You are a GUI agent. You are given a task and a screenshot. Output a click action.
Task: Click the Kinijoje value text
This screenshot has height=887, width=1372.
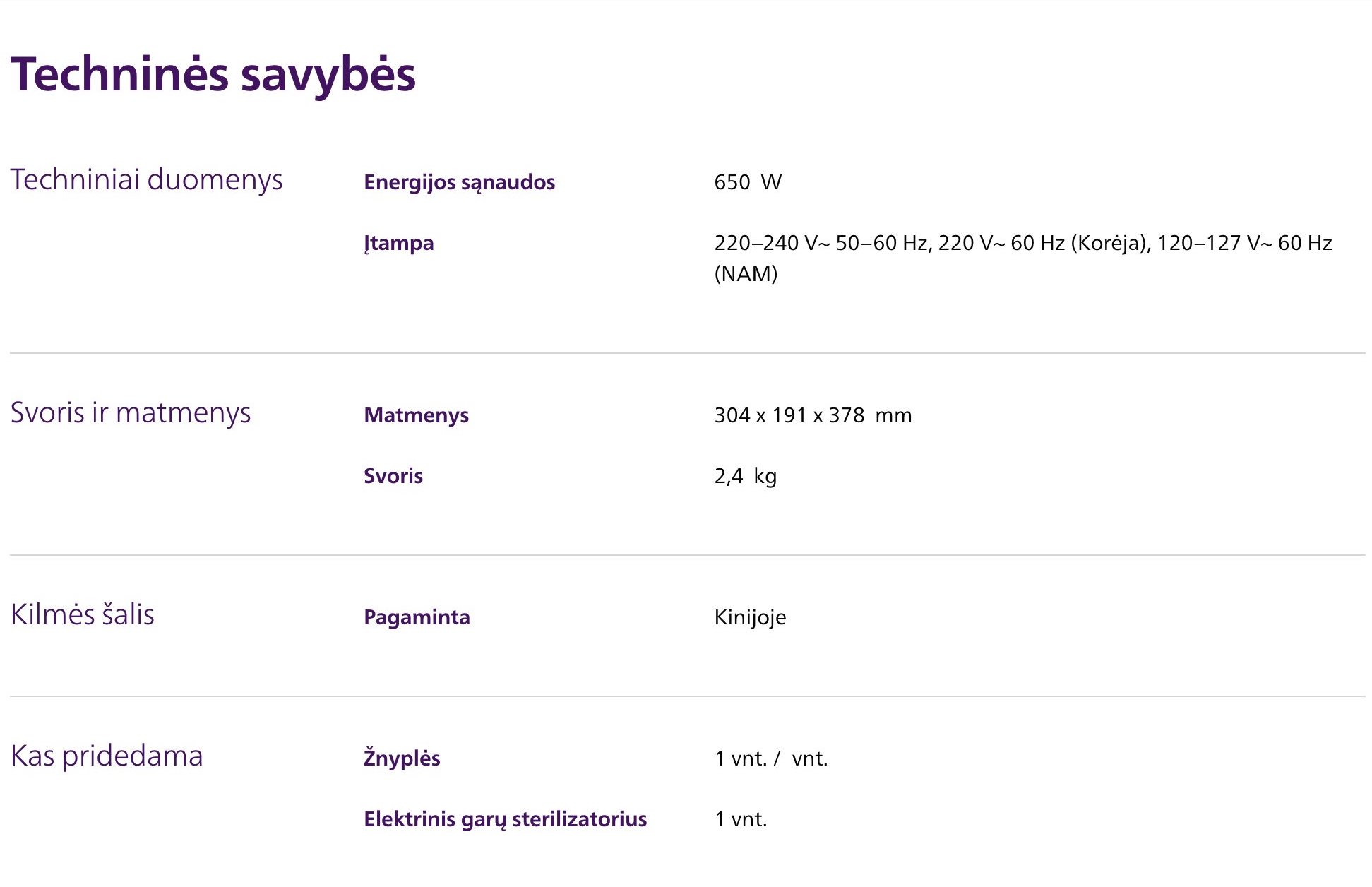[750, 617]
